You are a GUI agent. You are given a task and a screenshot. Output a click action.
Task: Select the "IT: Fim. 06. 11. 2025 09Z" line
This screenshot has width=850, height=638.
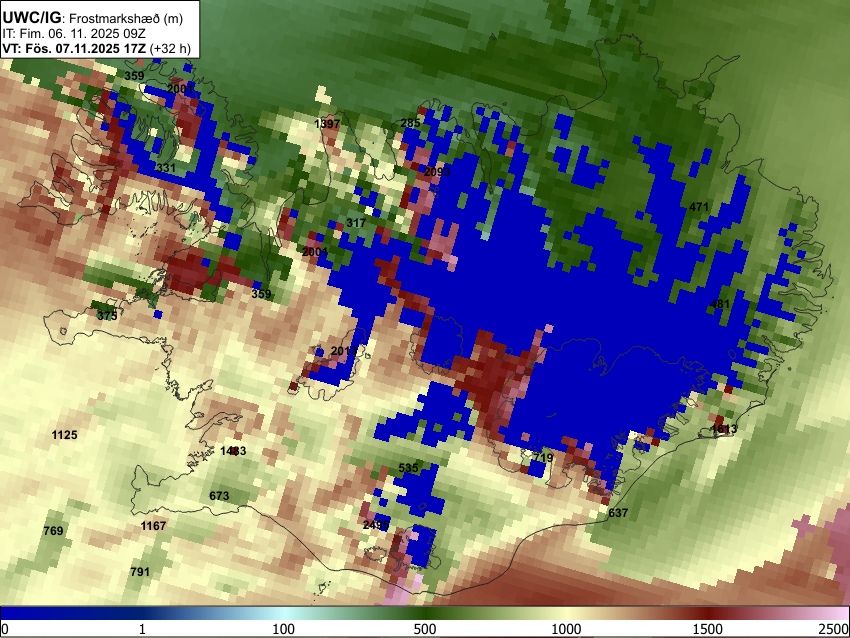74,34
